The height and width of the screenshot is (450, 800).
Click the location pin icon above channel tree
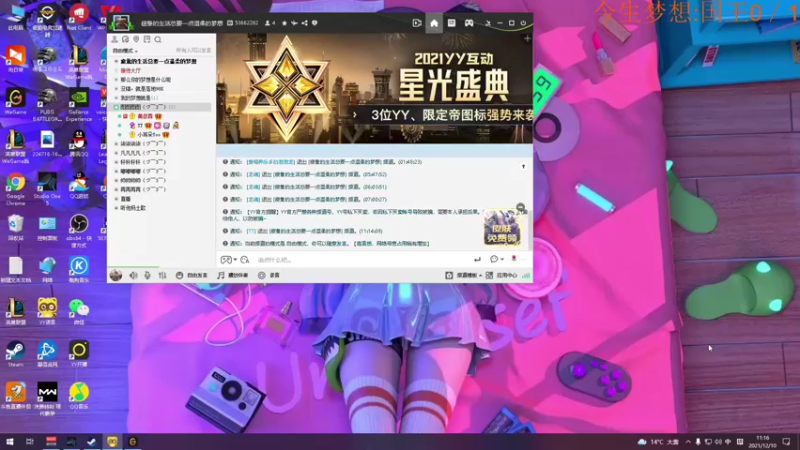pyautogui.click(x=136, y=39)
